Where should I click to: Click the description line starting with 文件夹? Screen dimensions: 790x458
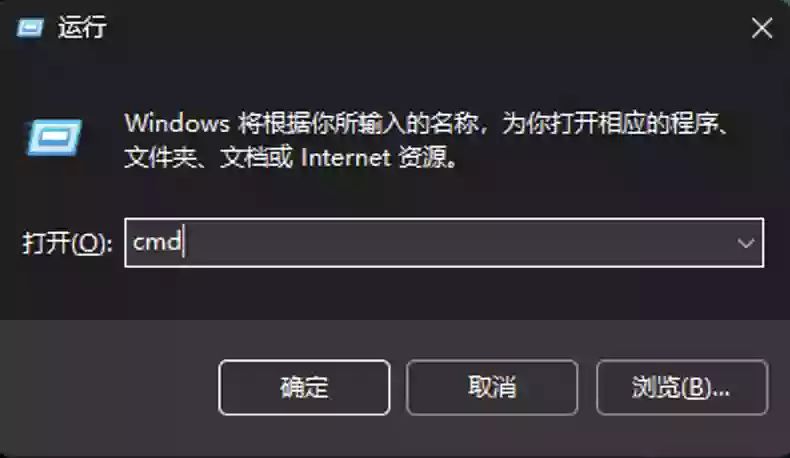(x=291, y=158)
